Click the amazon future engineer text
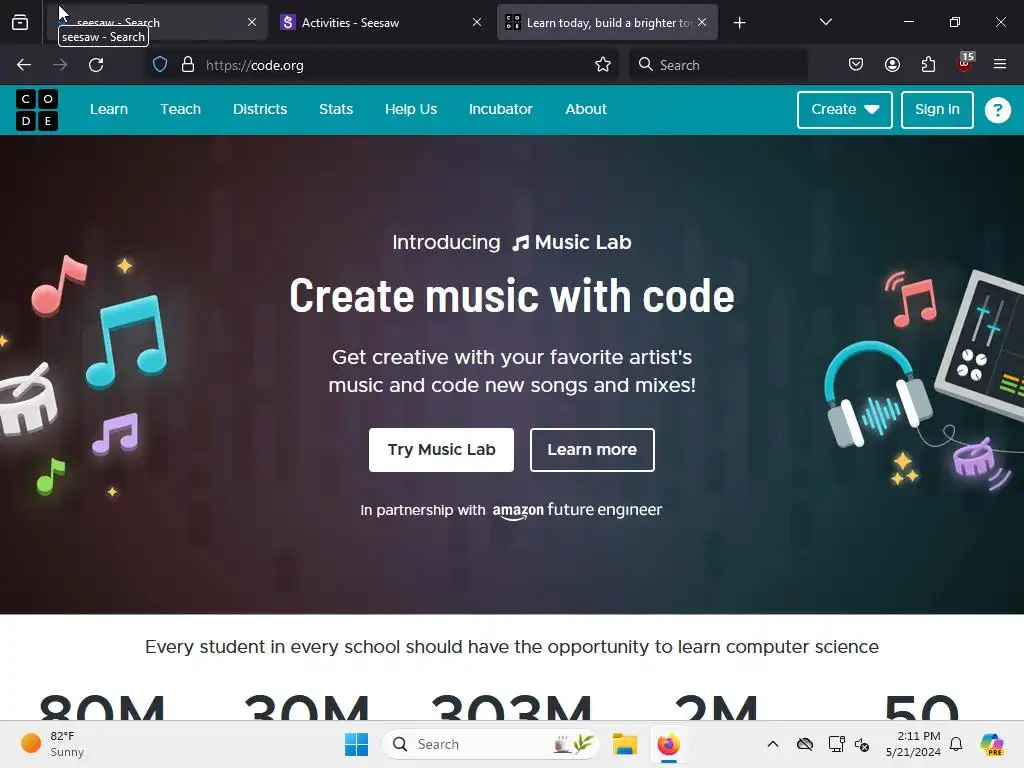The height and width of the screenshot is (768, 1024). [x=577, y=510]
